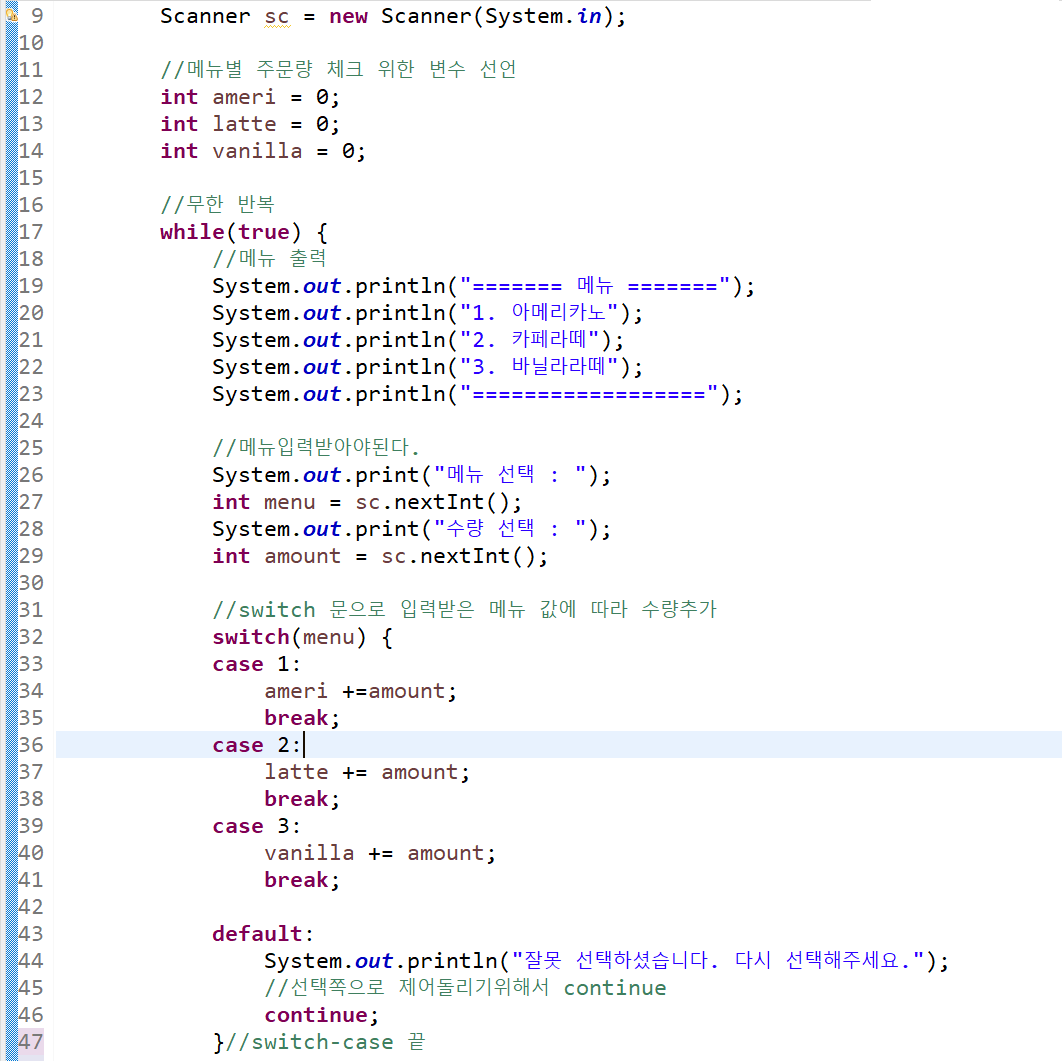
Task: Click the 'int ameri = 0;' declaration
Action: point(249,97)
